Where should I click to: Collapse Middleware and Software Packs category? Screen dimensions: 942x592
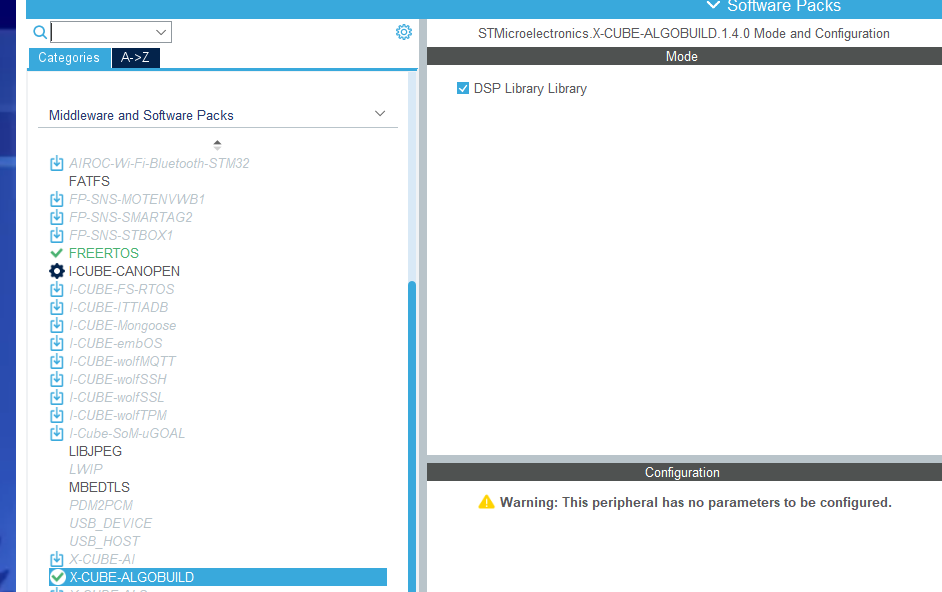click(x=380, y=114)
